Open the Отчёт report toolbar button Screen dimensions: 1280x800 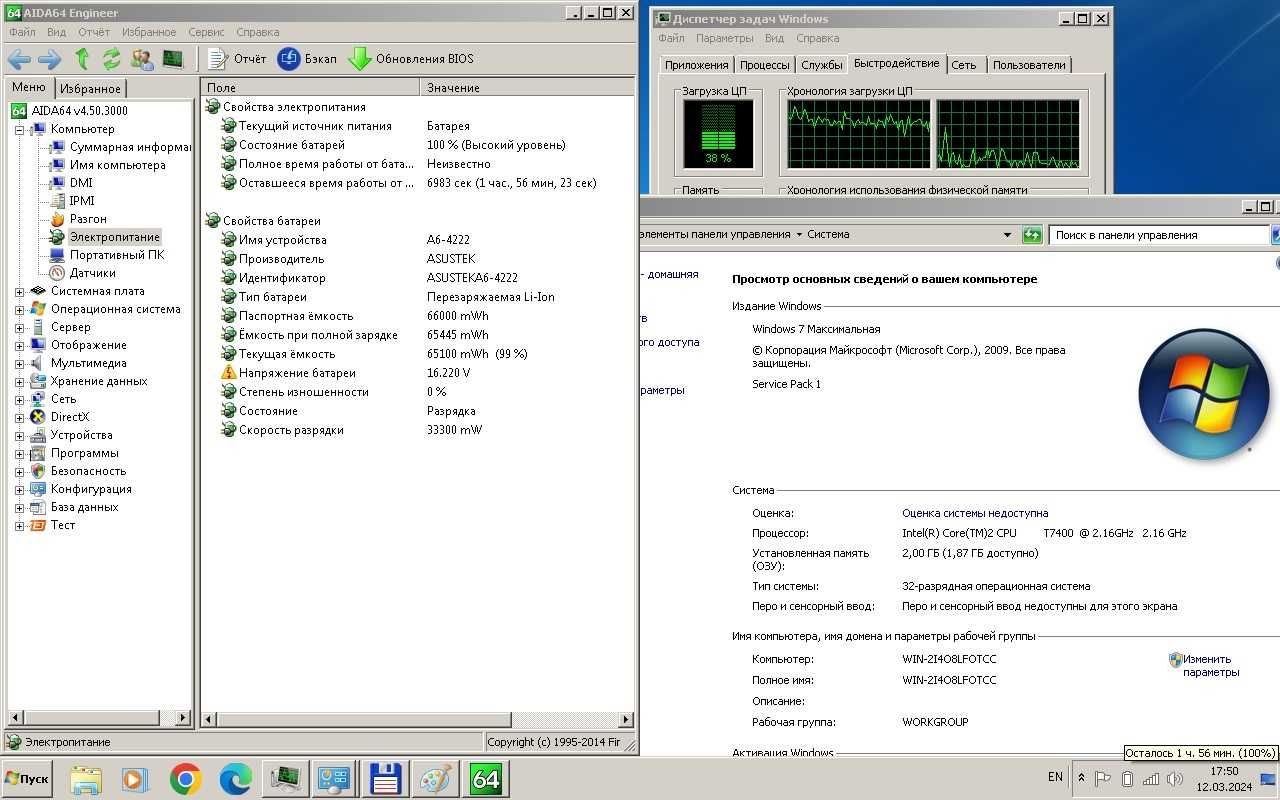(237, 59)
